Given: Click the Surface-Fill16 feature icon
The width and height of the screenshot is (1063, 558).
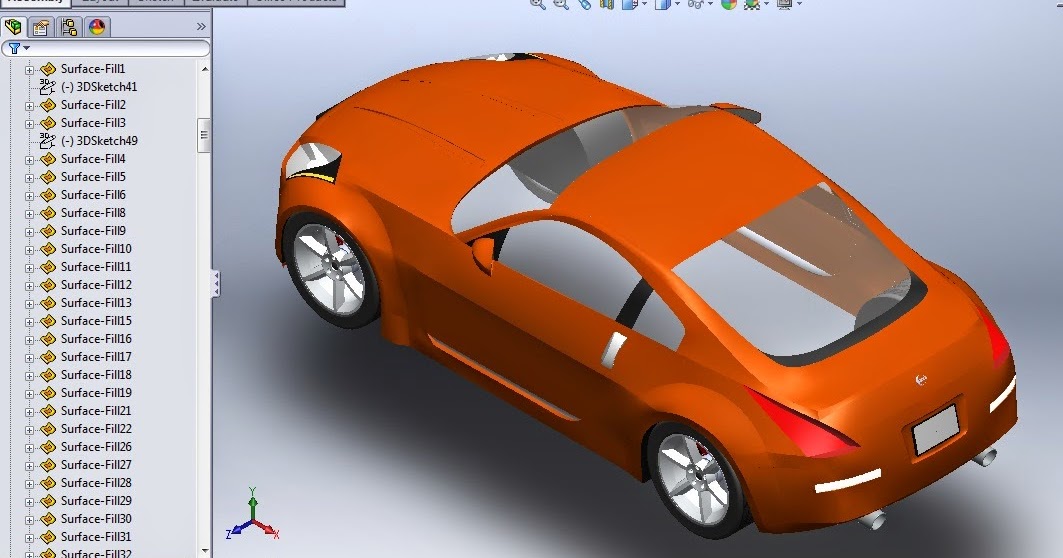Looking at the screenshot, I should pos(47,339).
